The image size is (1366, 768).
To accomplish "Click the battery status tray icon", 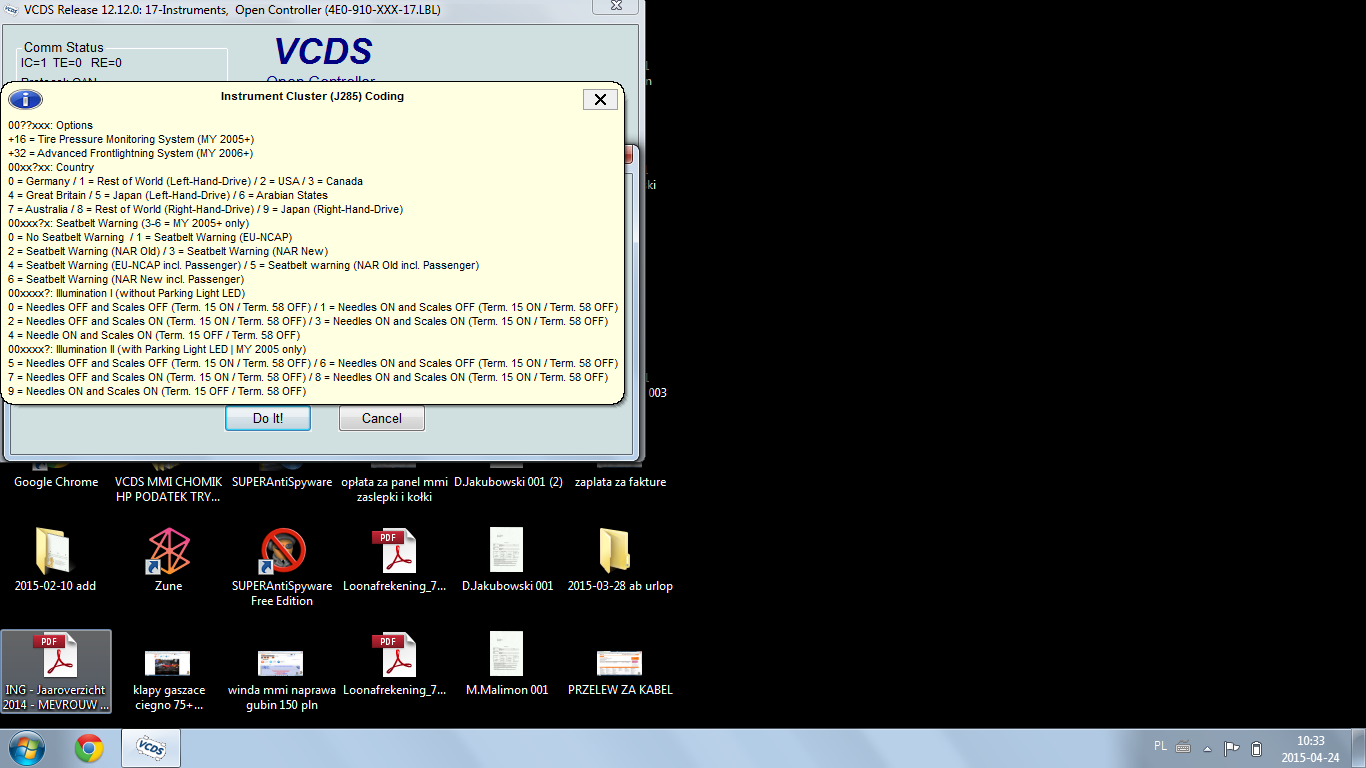I will click(x=1257, y=748).
